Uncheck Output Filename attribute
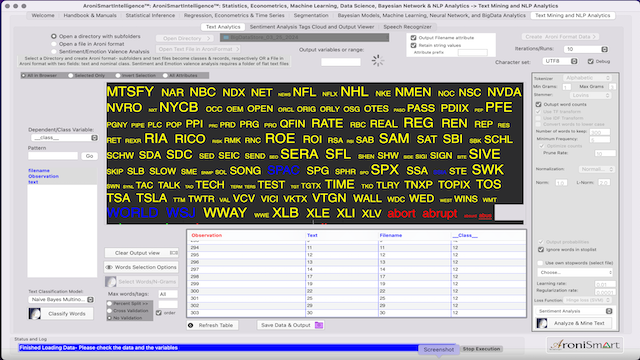The width and height of the screenshot is (640, 360). (x=413, y=38)
